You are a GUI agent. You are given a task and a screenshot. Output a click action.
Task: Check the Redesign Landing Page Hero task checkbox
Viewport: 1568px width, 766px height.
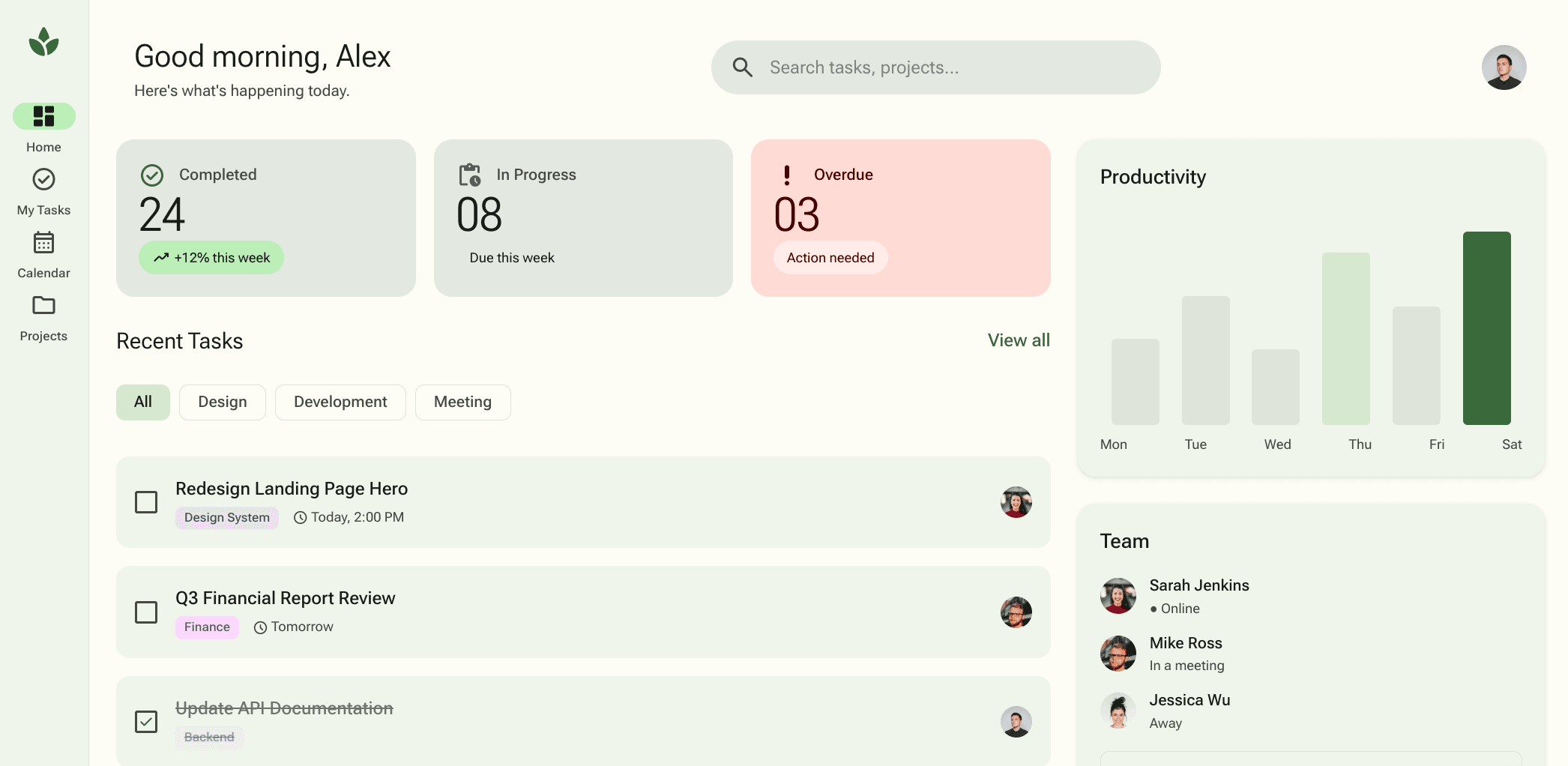click(x=146, y=502)
